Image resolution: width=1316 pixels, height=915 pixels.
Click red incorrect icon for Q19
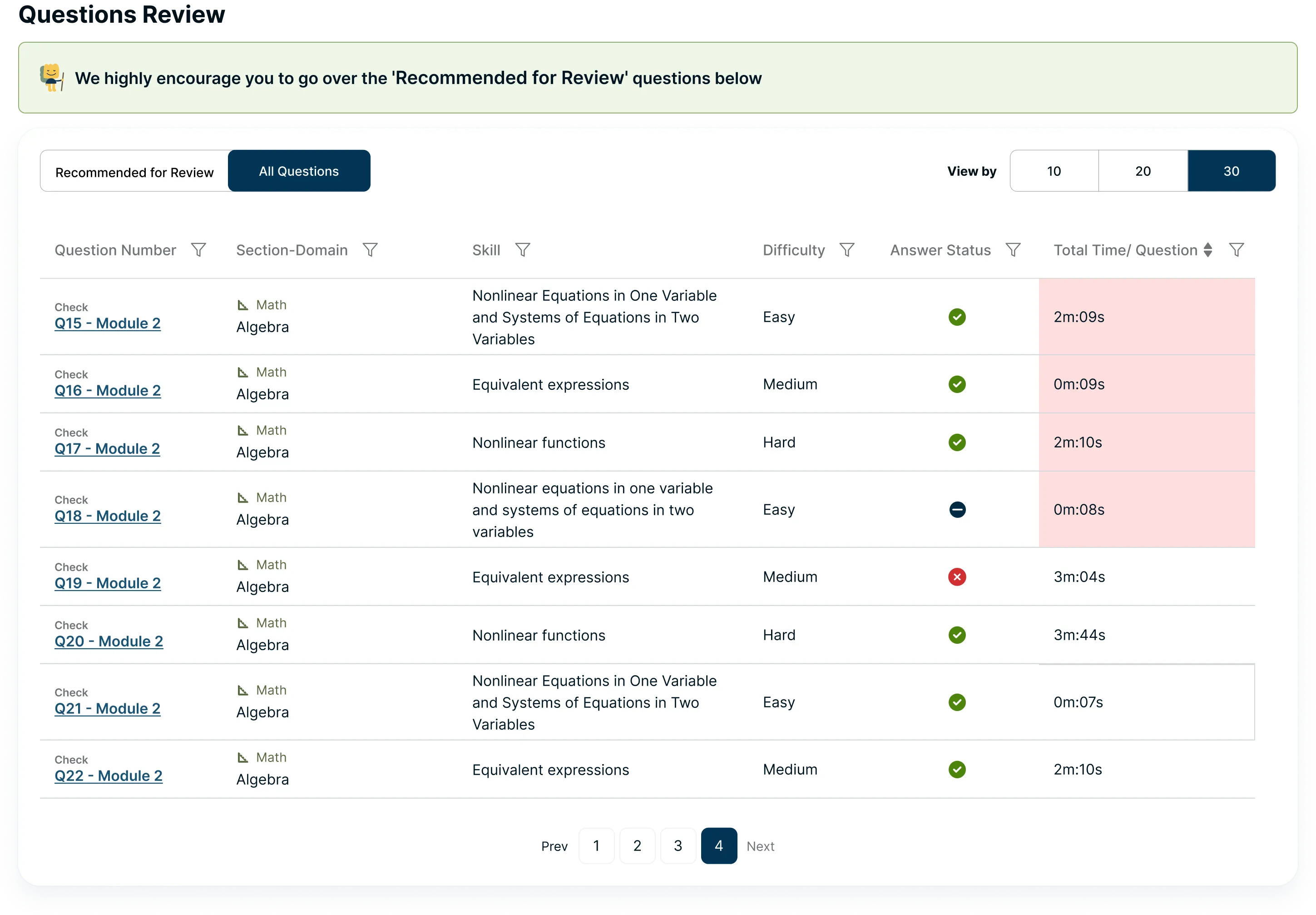click(x=957, y=577)
